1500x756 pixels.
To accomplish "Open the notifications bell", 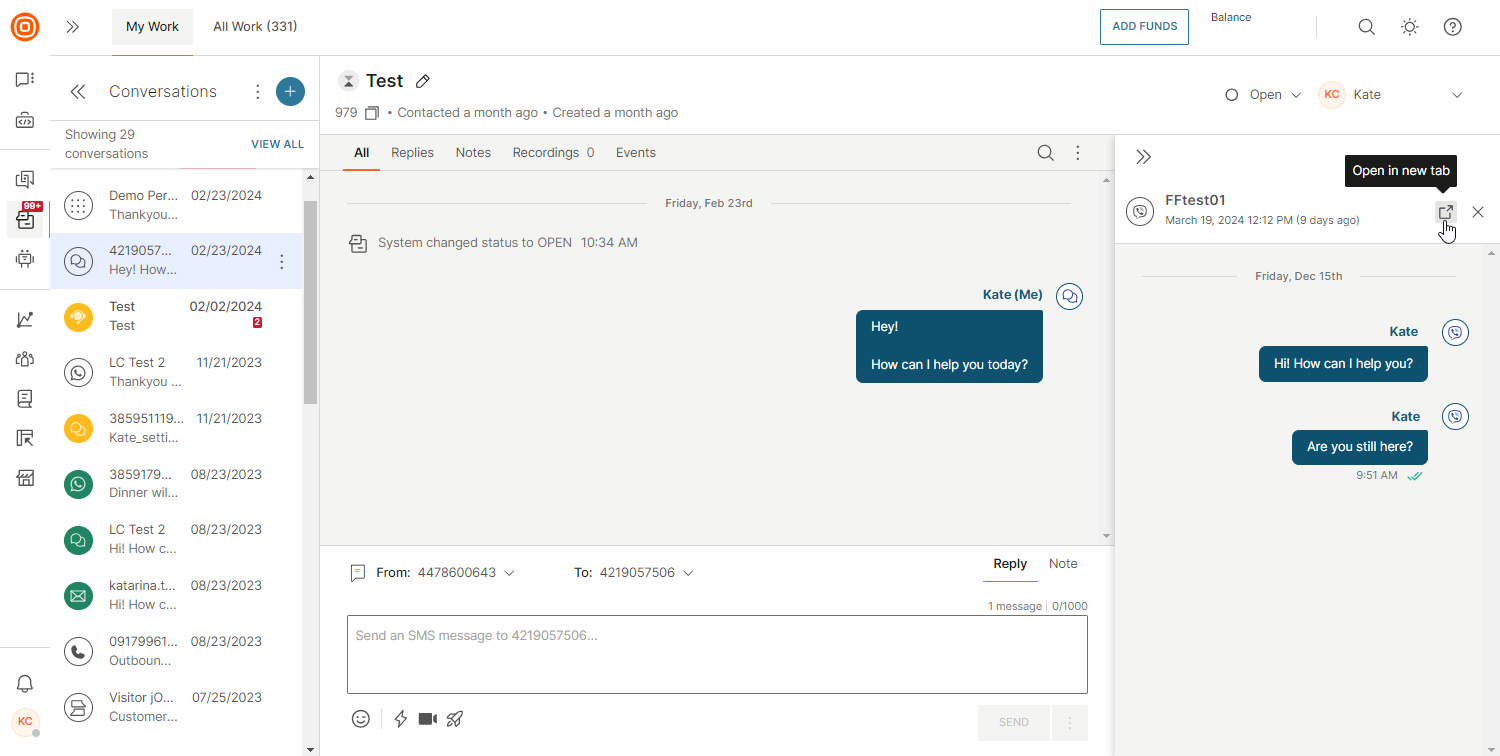I will (x=25, y=684).
